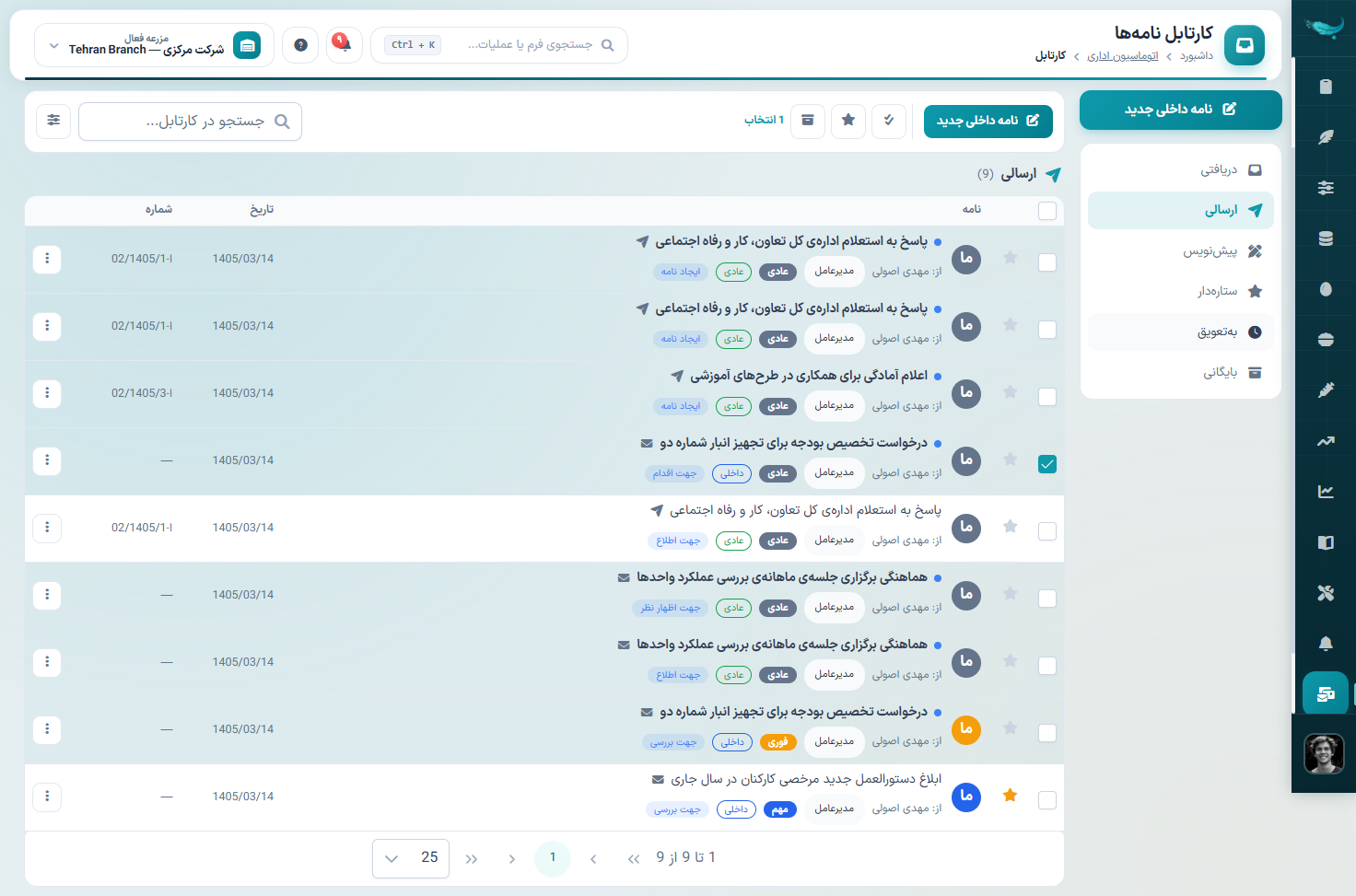
Task: Open the بایگانی archive folder
Action: tap(1181, 372)
